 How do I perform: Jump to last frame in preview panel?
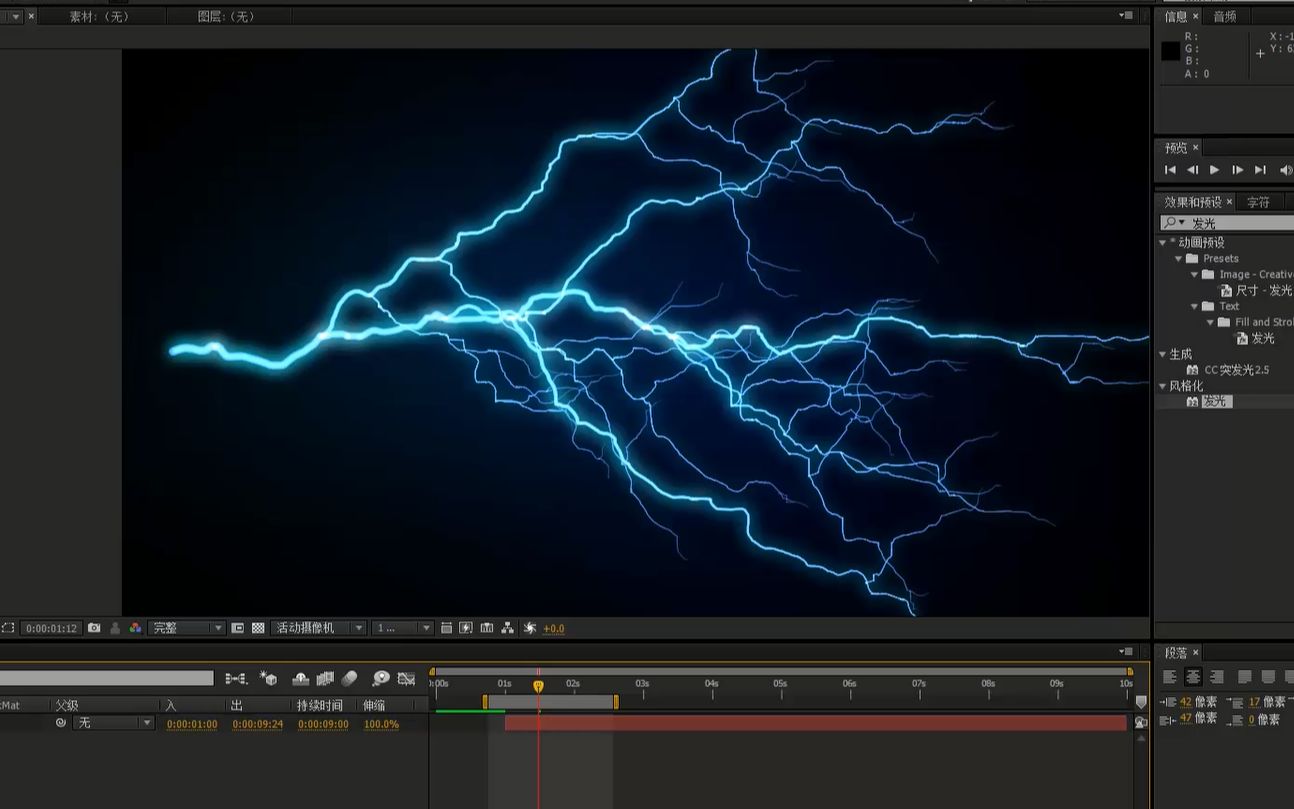tap(1260, 170)
